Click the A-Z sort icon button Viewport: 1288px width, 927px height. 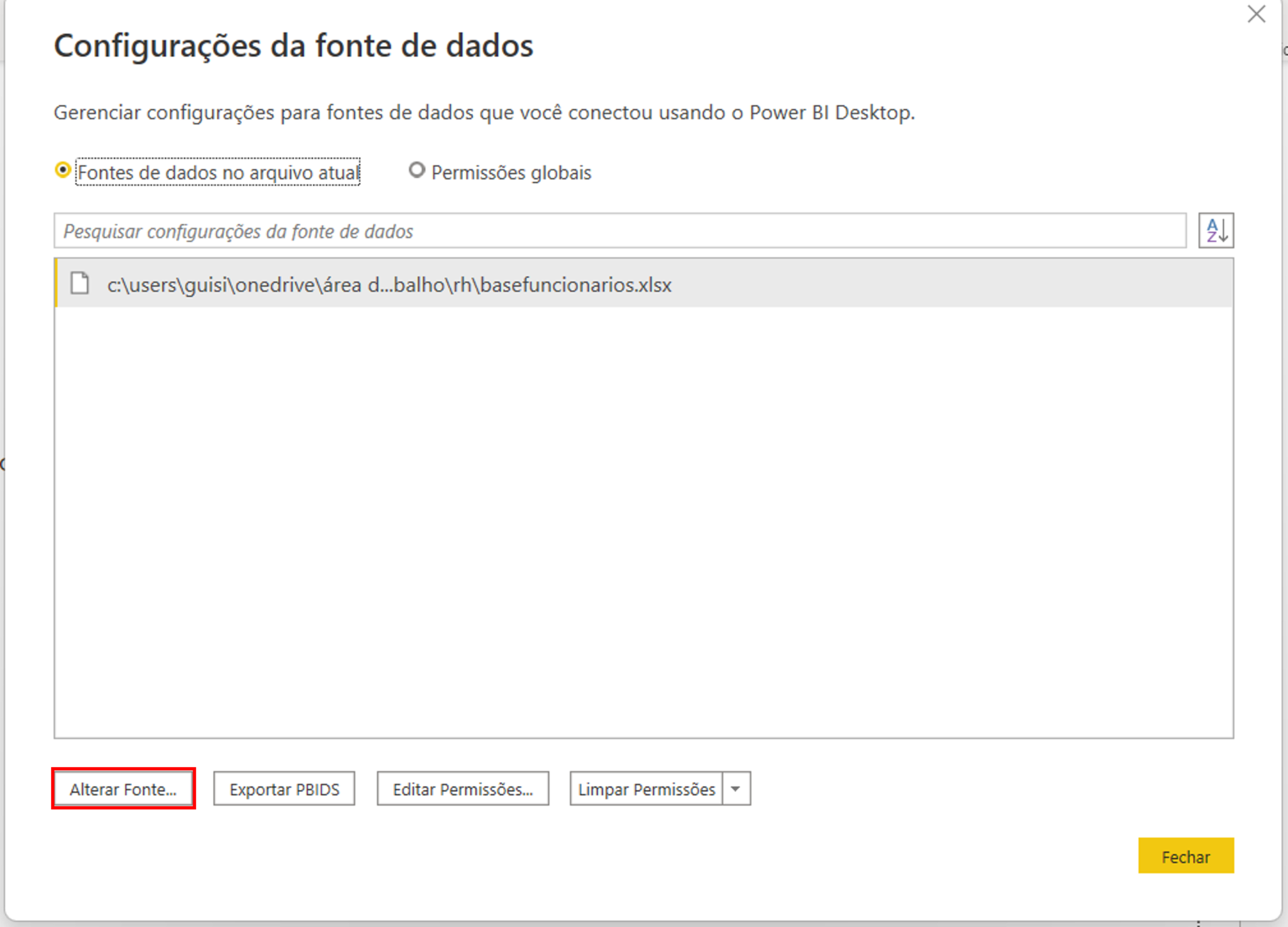coord(1216,231)
